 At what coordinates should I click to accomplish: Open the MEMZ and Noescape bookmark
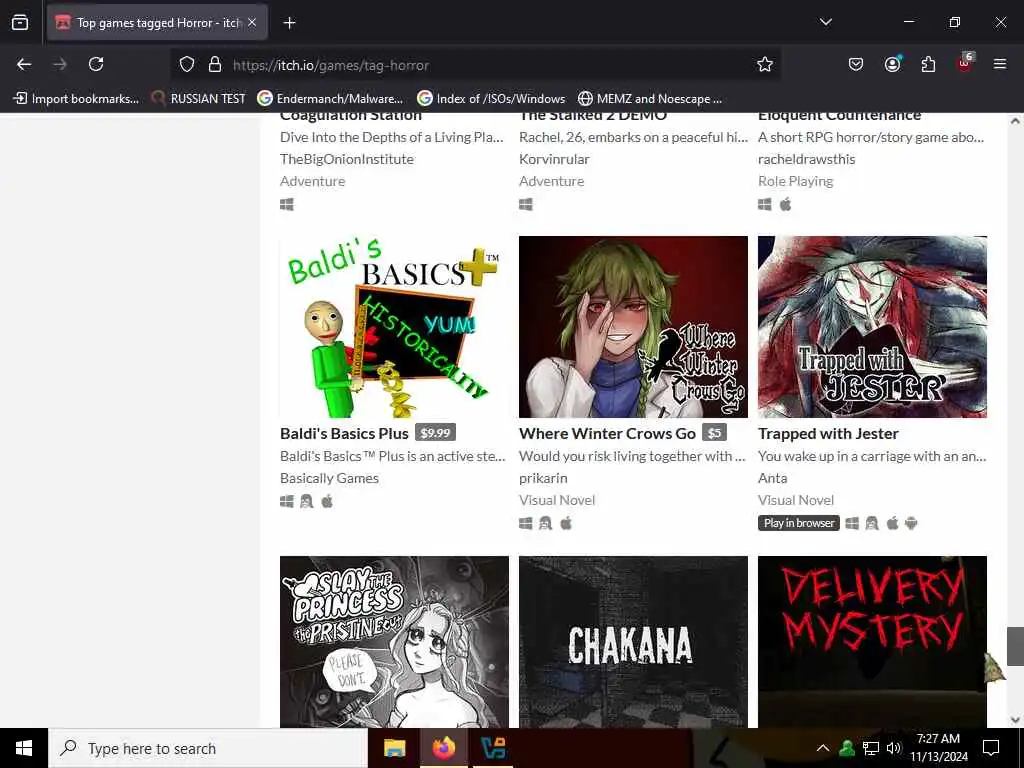click(x=650, y=99)
